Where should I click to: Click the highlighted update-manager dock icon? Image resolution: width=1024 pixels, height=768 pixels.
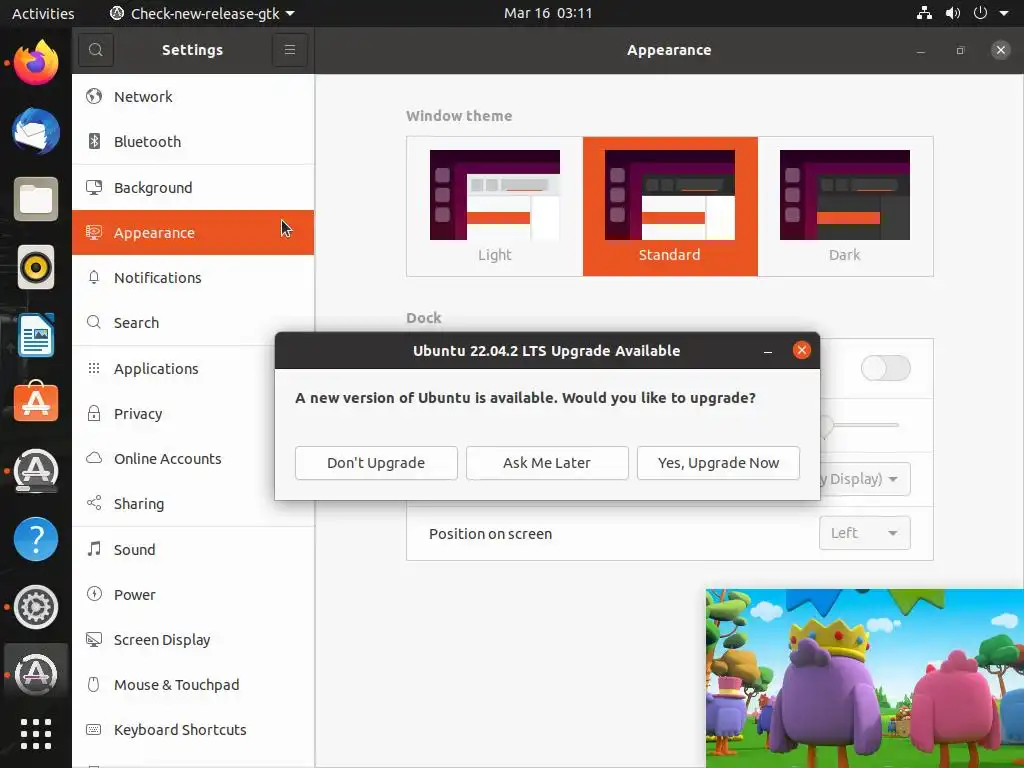click(36, 675)
